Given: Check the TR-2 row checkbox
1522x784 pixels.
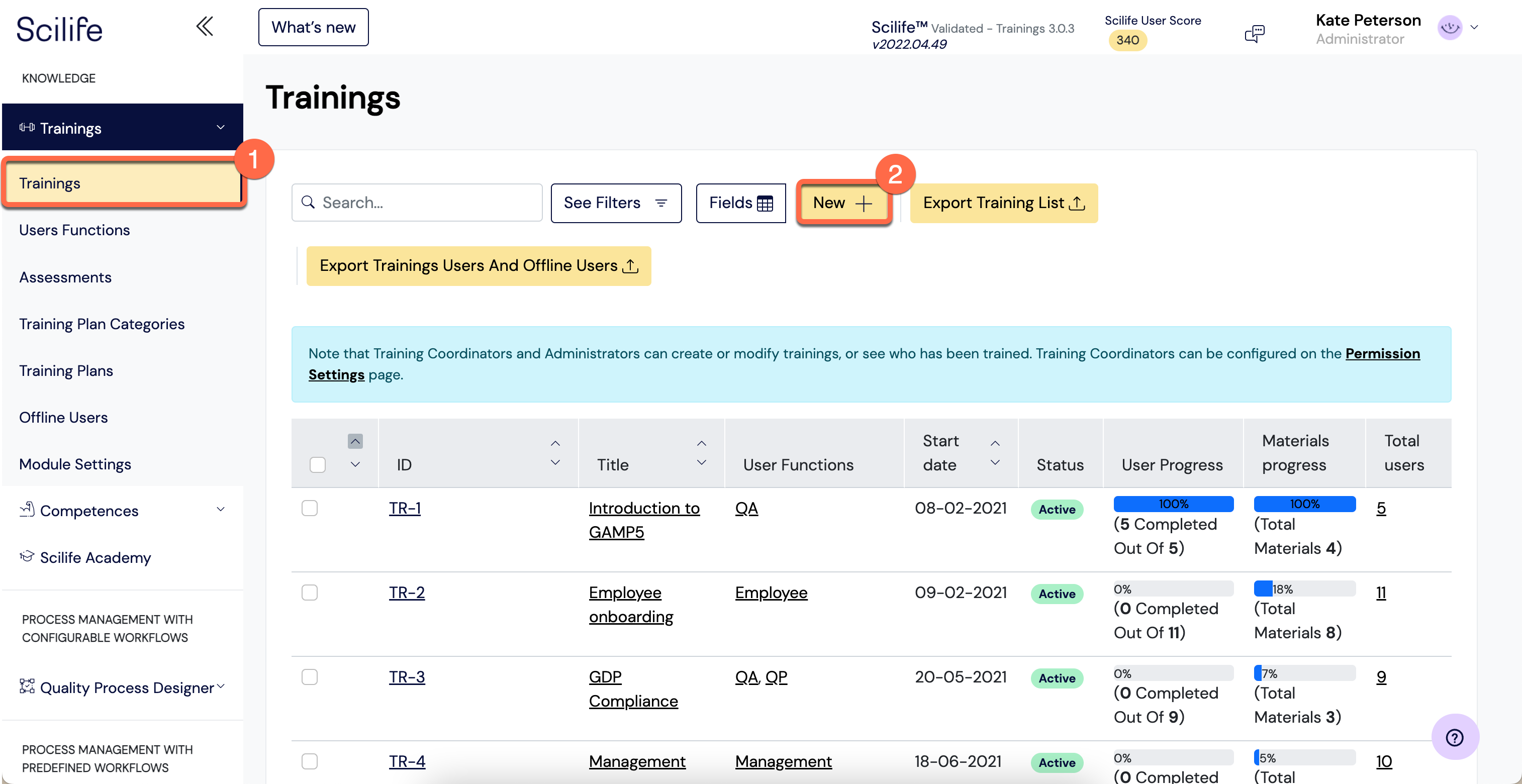Looking at the screenshot, I should (310, 593).
